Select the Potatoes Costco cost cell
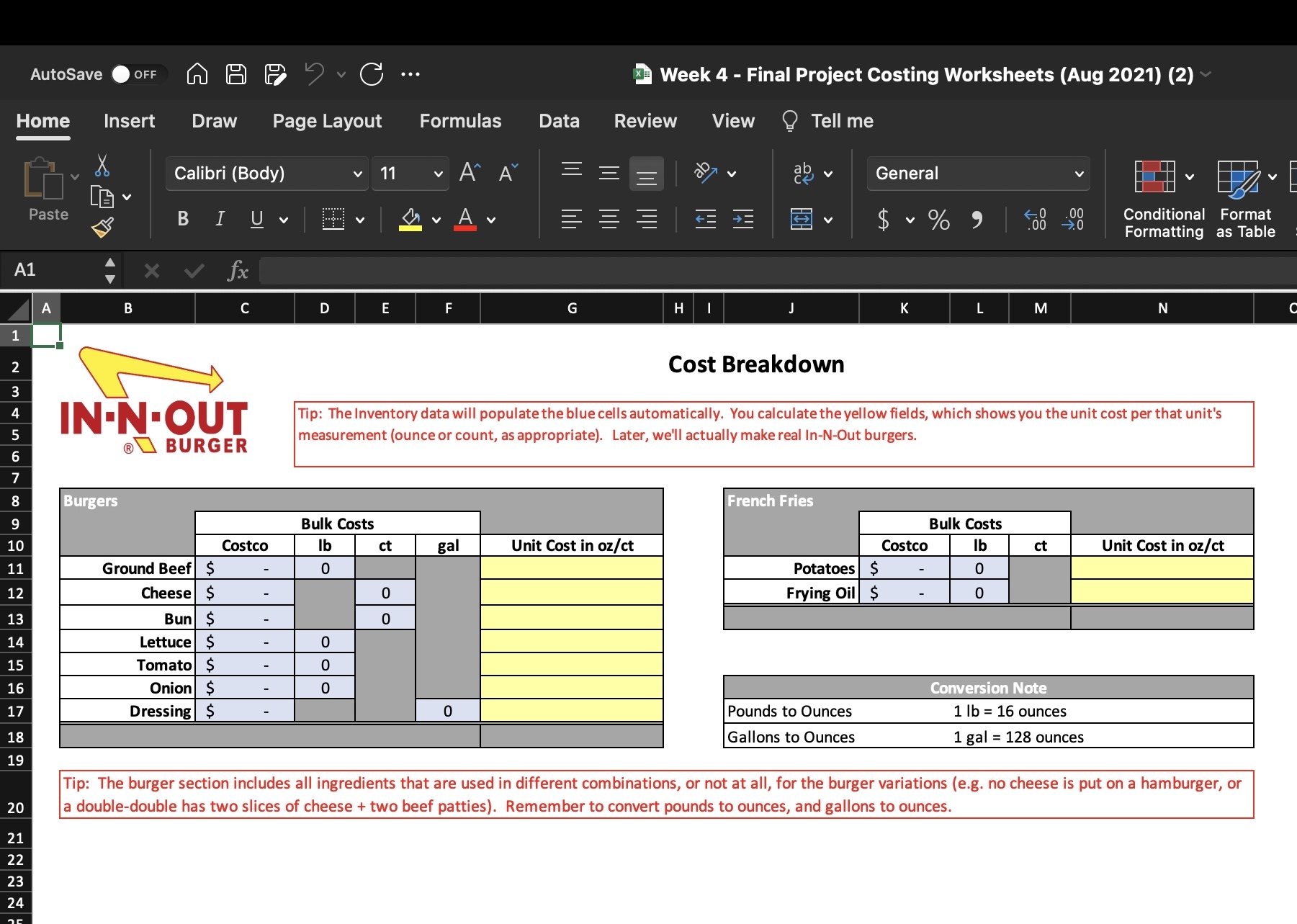Image resolution: width=1297 pixels, height=924 pixels. click(905, 568)
